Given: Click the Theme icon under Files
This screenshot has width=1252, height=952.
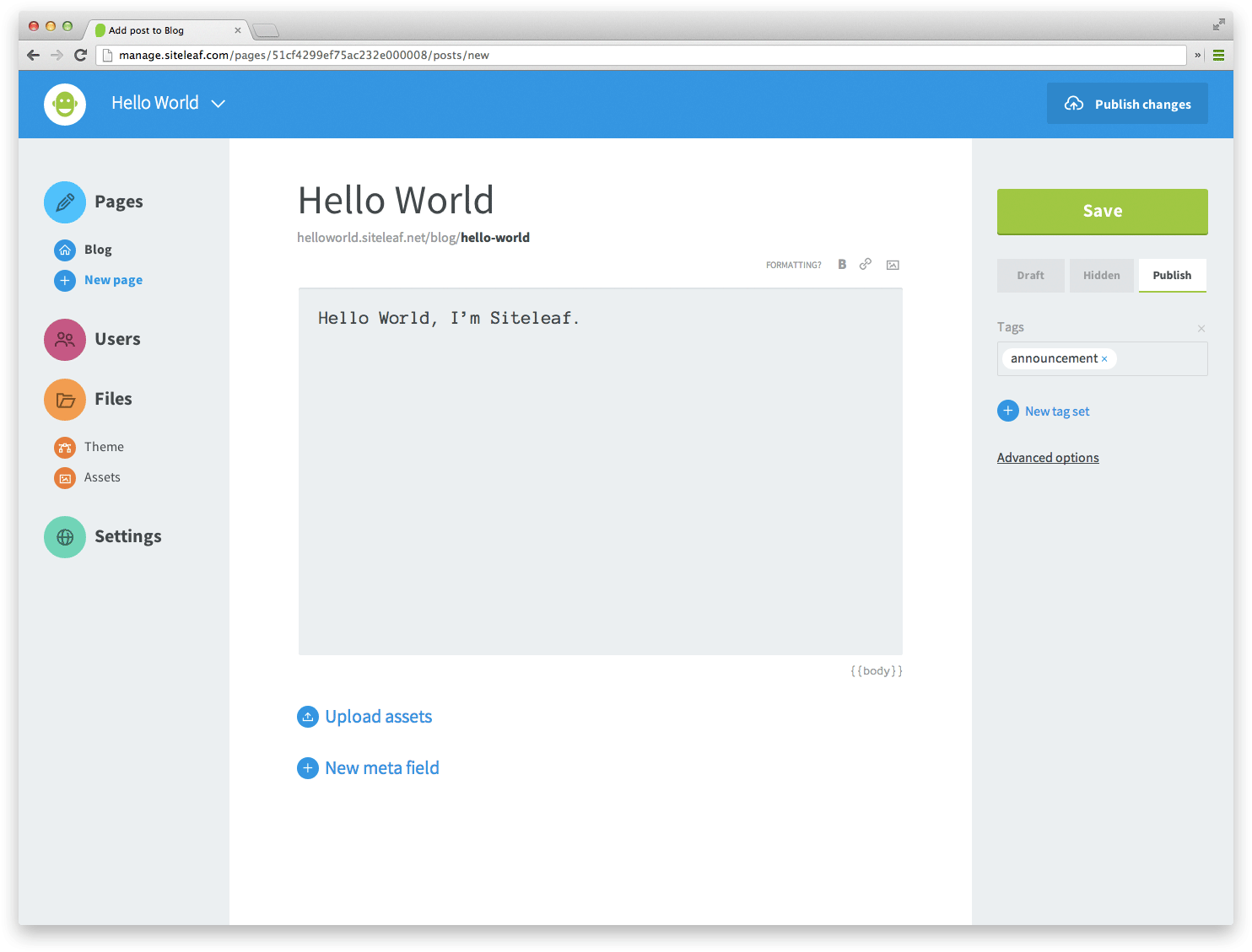Looking at the screenshot, I should 65,448.
